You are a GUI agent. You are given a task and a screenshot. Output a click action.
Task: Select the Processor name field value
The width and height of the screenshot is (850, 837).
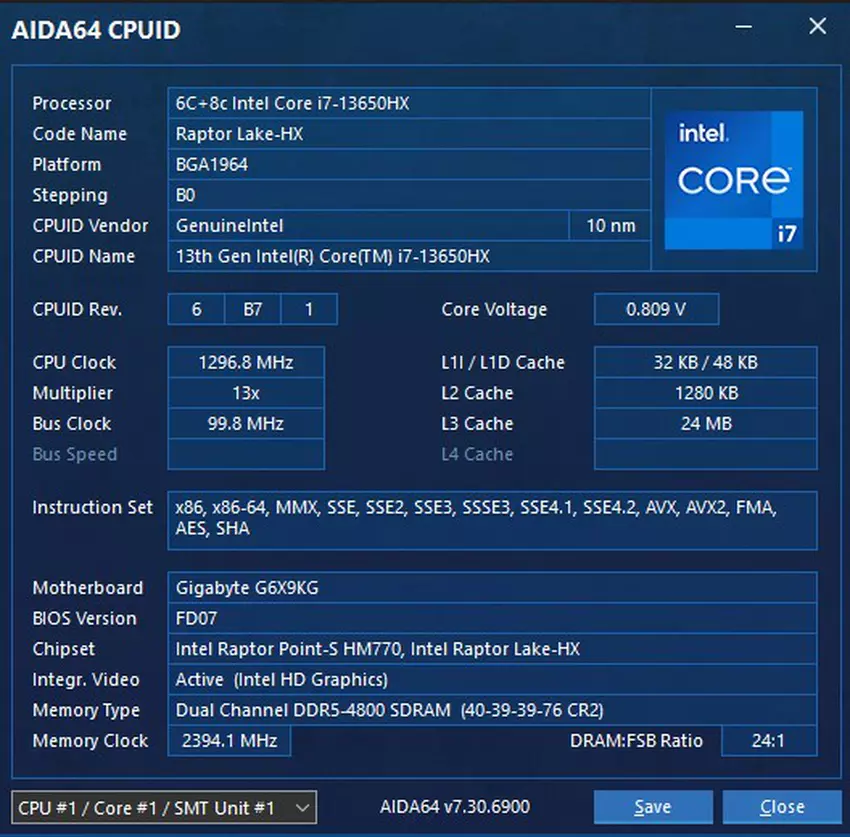[x=408, y=103]
